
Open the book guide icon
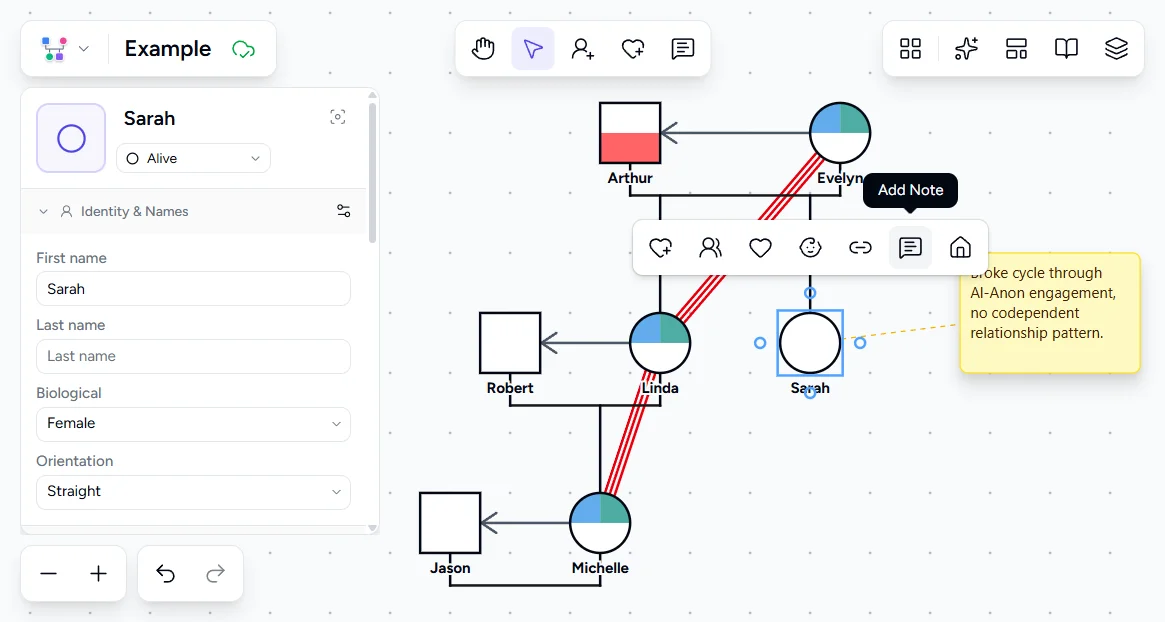pyautogui.click(x=1066, y=49)
